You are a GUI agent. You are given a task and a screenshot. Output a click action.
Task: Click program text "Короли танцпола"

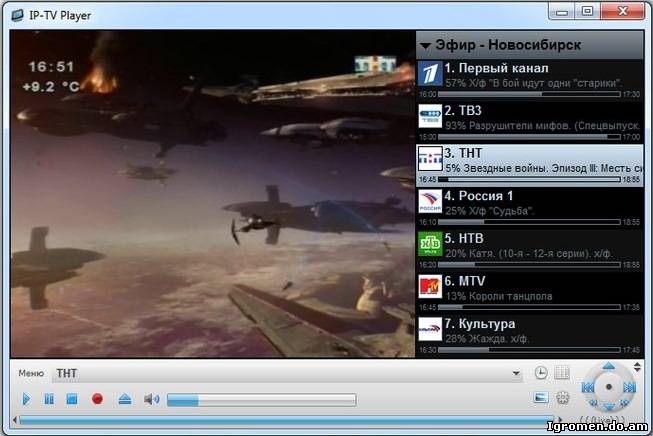(510, 296)
